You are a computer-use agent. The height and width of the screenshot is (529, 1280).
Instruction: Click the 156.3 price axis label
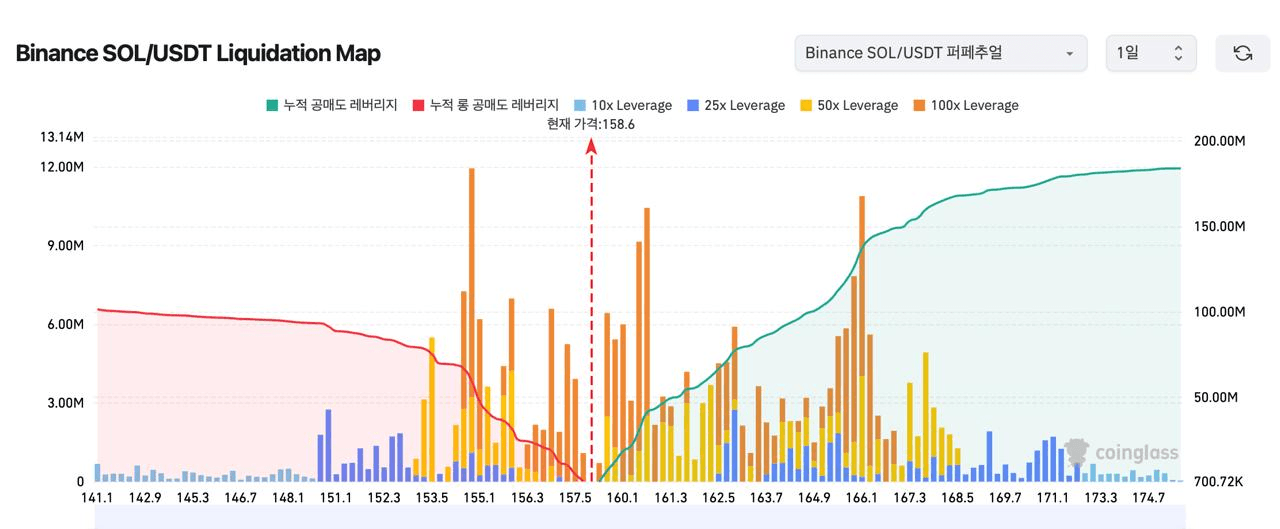[x=527, y=498]
